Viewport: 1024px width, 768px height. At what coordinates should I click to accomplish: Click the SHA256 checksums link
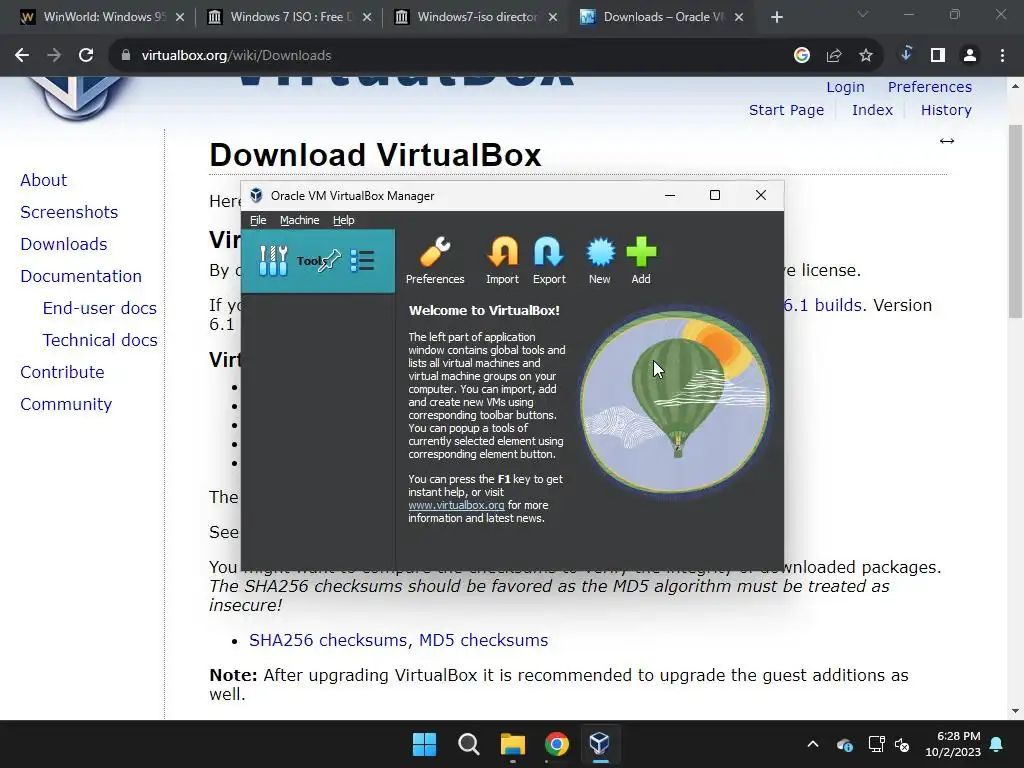[x=328, y=640]
